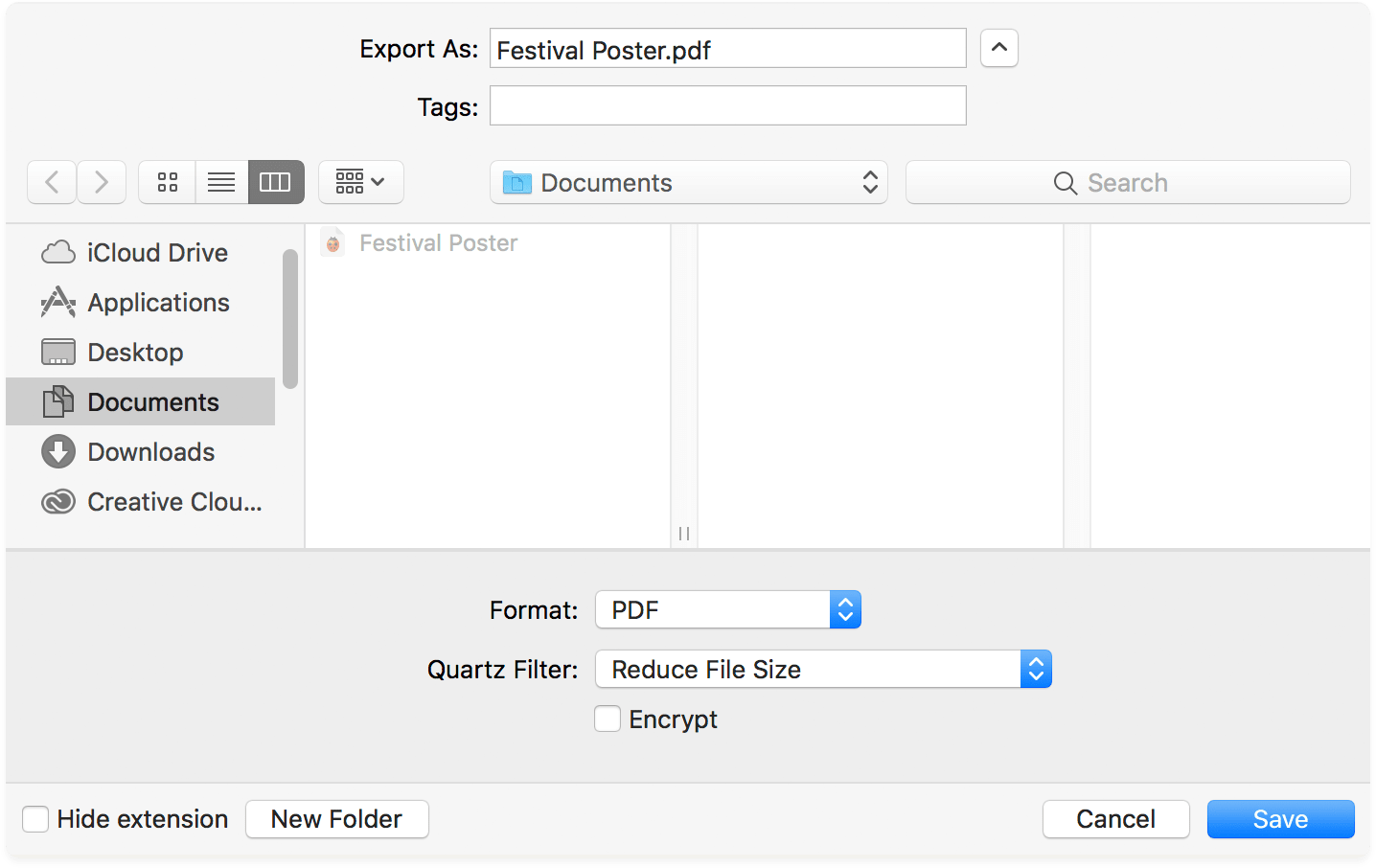The height and width of the screenshot is (868, 1376).
Task: Select Creative Cloud in the sidebar
Action: [141, 502]
